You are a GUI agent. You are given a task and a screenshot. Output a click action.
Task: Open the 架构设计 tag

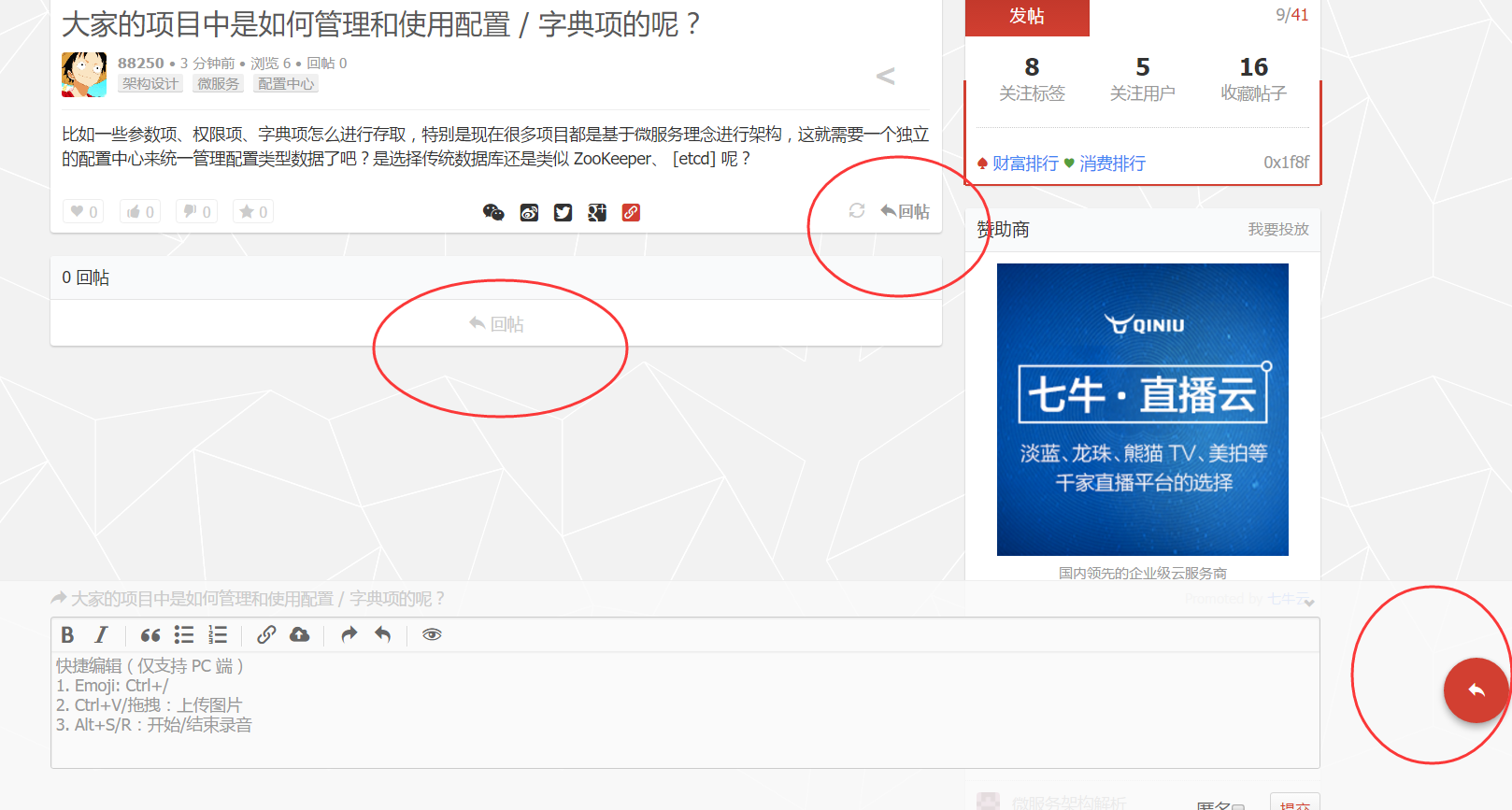click(x=150, y=84)
